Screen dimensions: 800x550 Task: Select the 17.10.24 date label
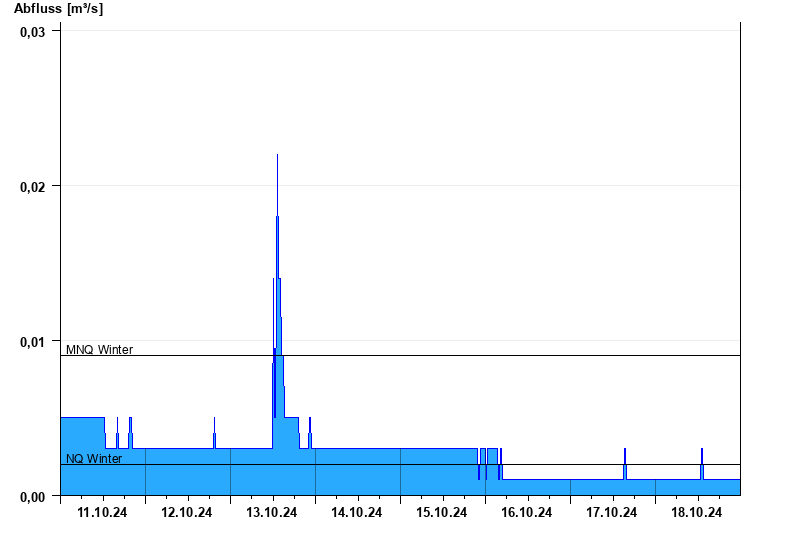click(x=611, y=512)
